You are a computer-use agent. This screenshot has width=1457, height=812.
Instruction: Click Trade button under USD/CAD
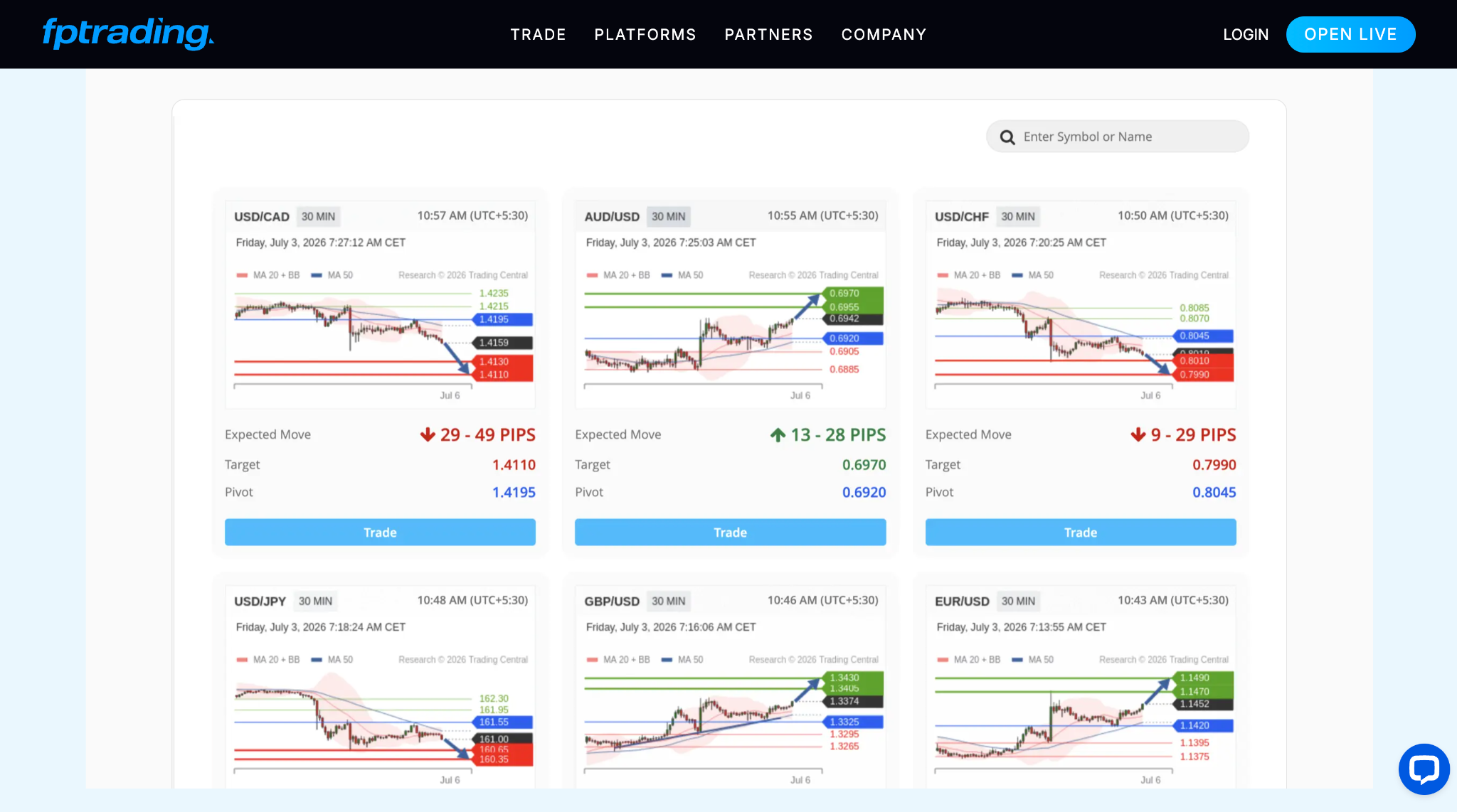380,532
